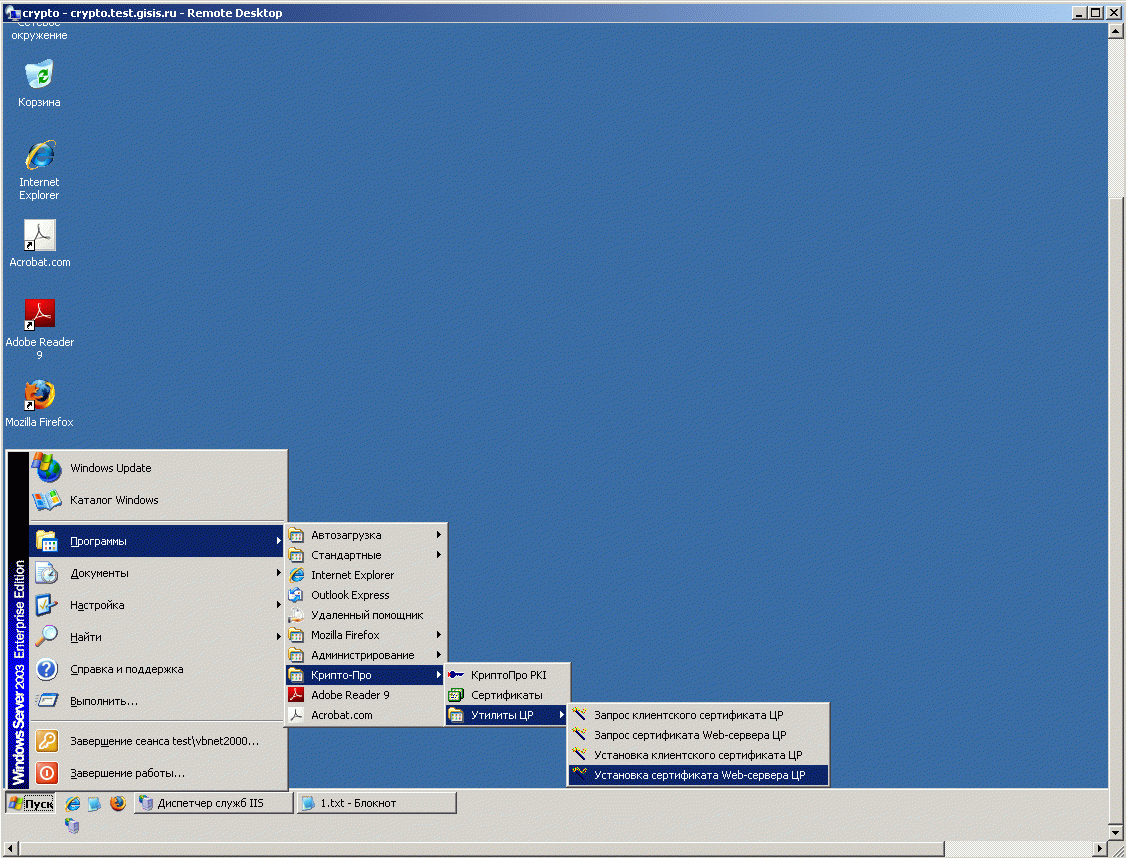Click the Remote Desktop title bar icon
The image size is (1126, 858).
pyautogui.click(x=12, y=13)
